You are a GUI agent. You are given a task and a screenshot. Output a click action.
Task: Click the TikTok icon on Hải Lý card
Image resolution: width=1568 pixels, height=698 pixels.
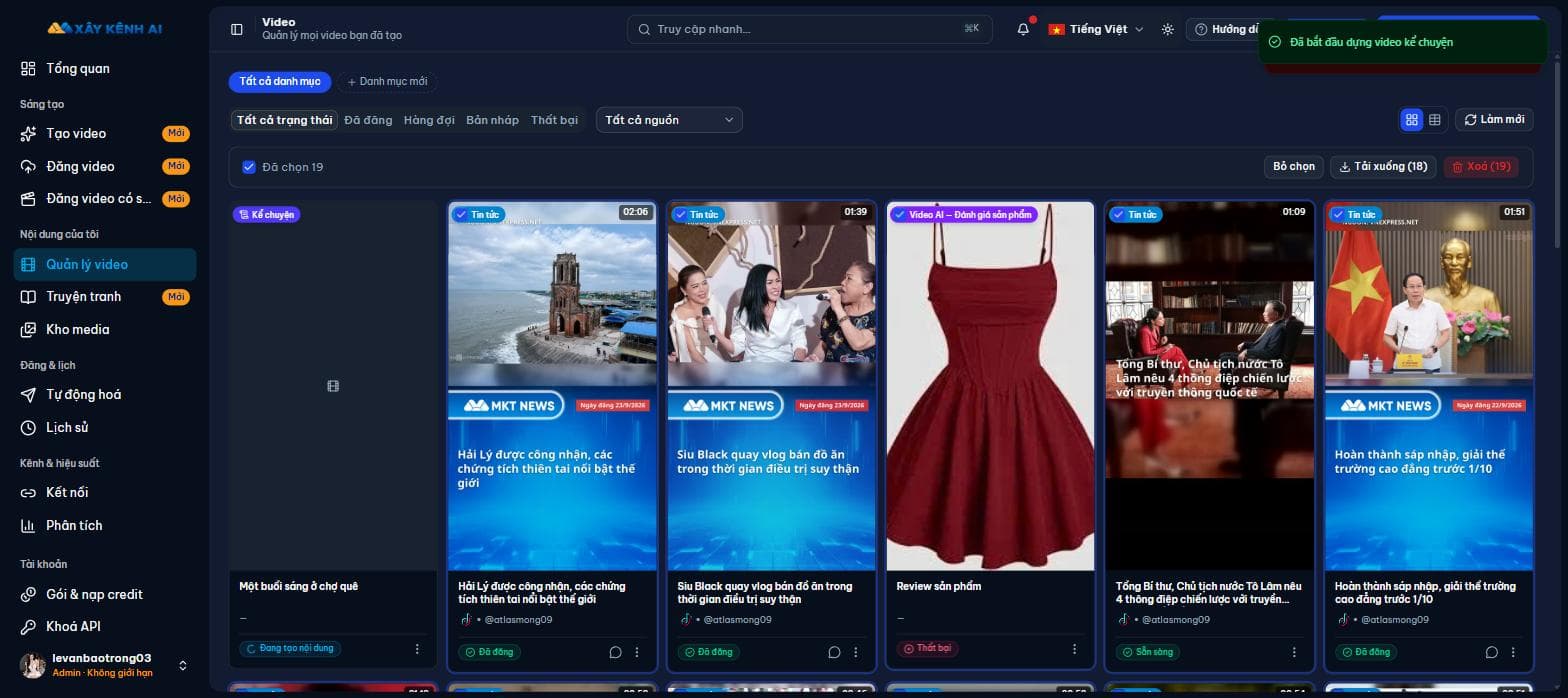pyautogui.click(x=465, y=619)
